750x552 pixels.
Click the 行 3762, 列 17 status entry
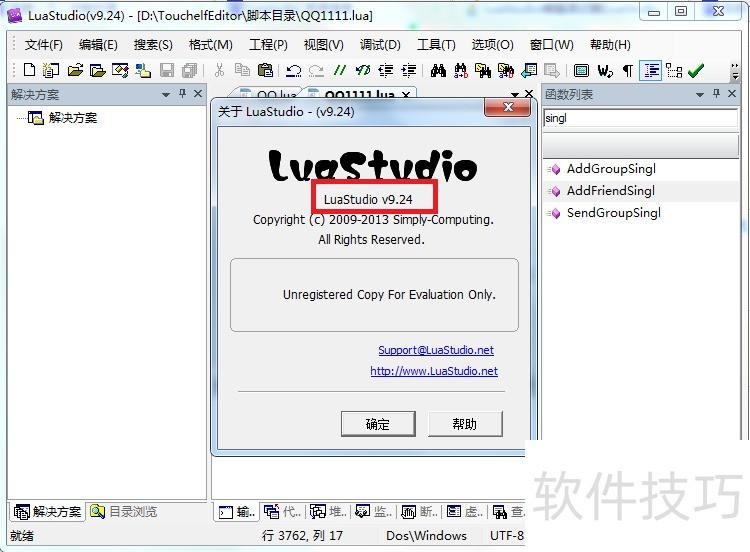[302, 536]
